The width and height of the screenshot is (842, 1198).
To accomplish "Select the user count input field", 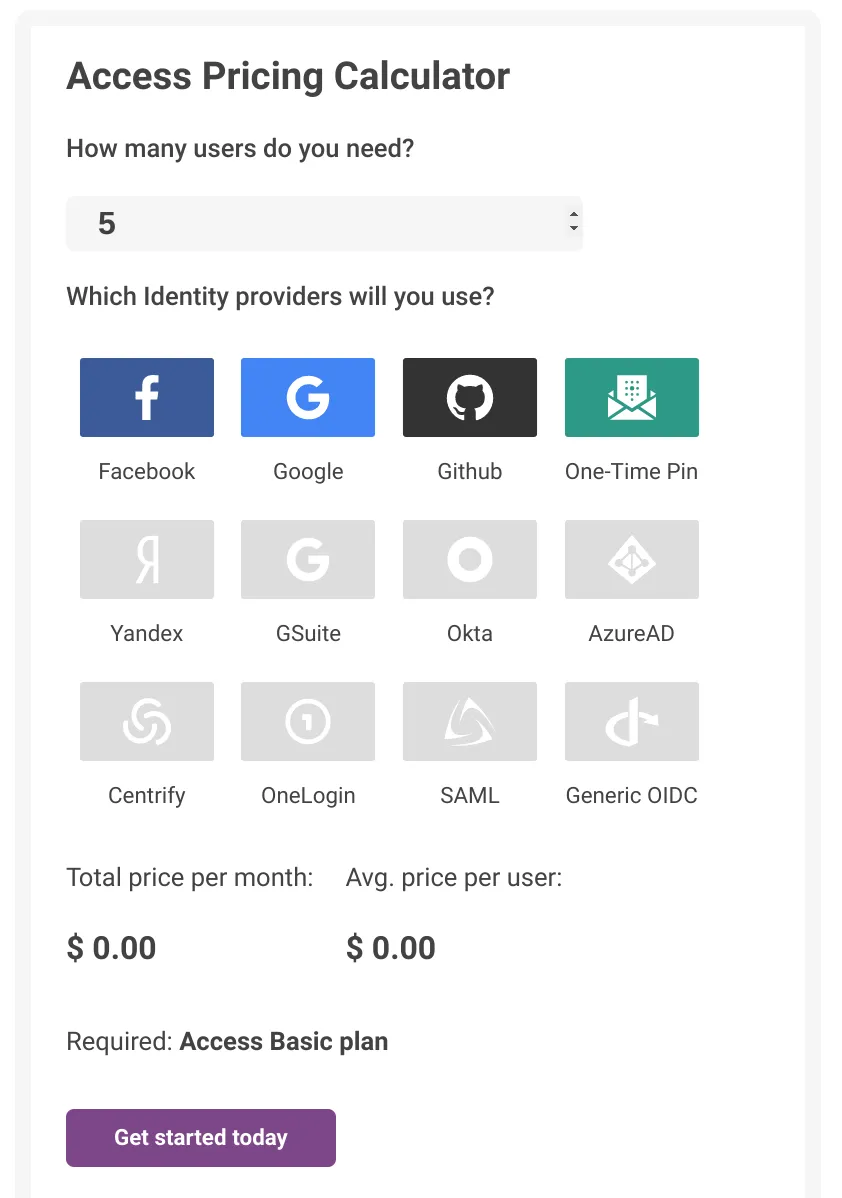I will (300, 223).
